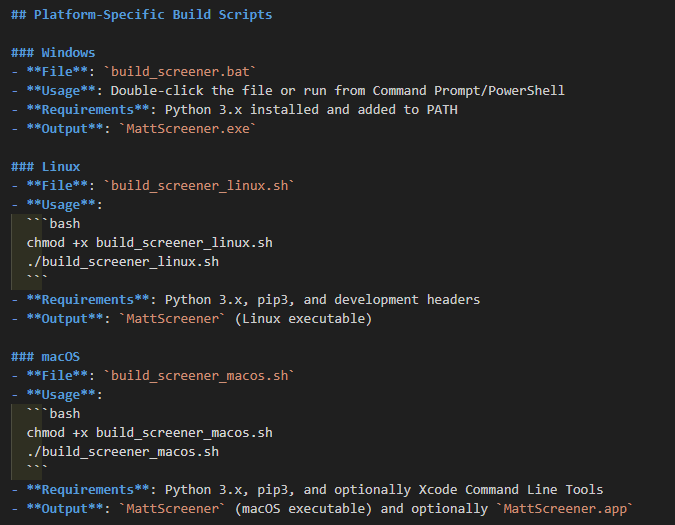Select the filename 'build_screener_linux.sh' in File line

coord(199,185)
